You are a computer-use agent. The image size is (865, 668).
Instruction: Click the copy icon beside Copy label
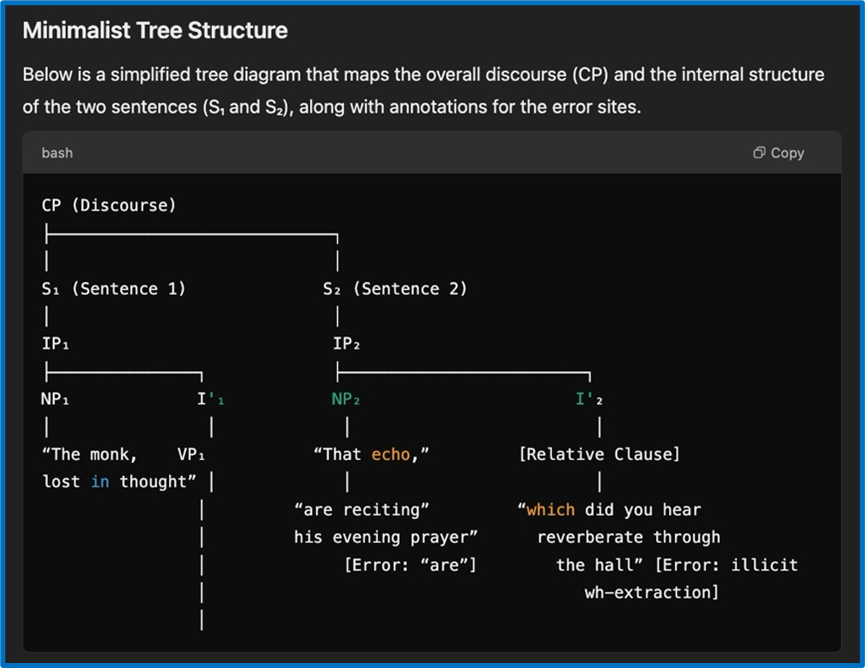(759, 153)
